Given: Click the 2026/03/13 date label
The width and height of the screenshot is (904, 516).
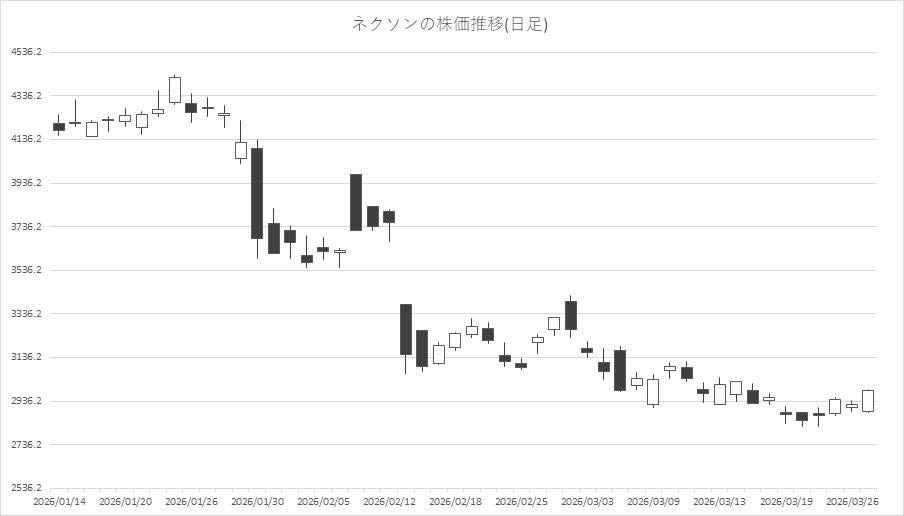Looking at the screenshot, I should [720, 501].
